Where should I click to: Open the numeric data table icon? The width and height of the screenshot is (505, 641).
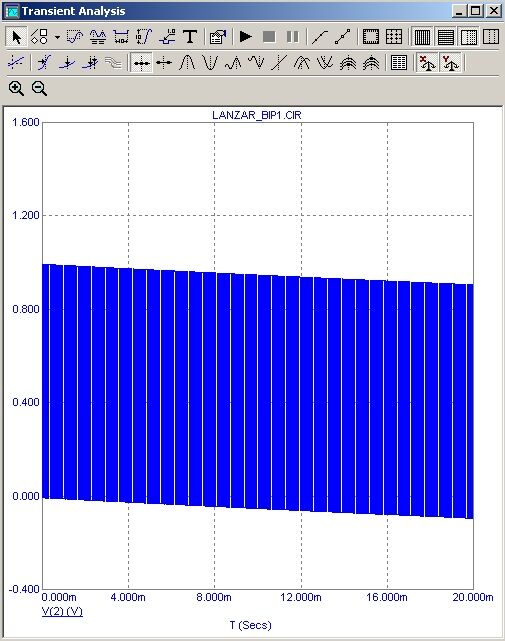(398, 63)
